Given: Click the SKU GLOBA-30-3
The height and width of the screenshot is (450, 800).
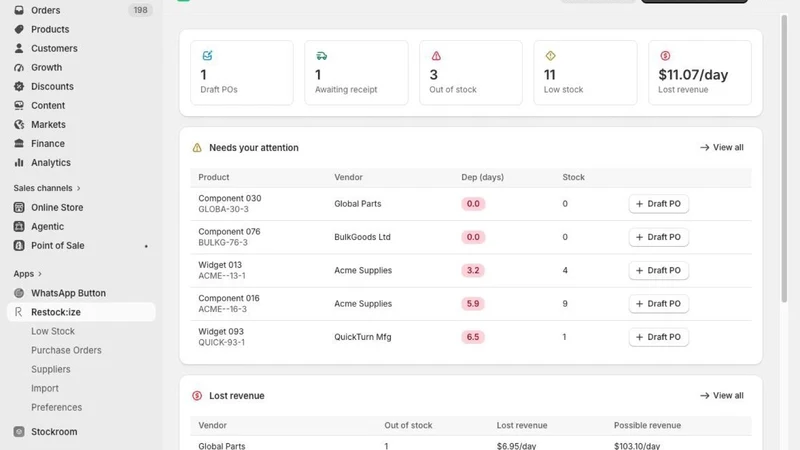Looking at the screenshot, I should [x=223, y=209].
